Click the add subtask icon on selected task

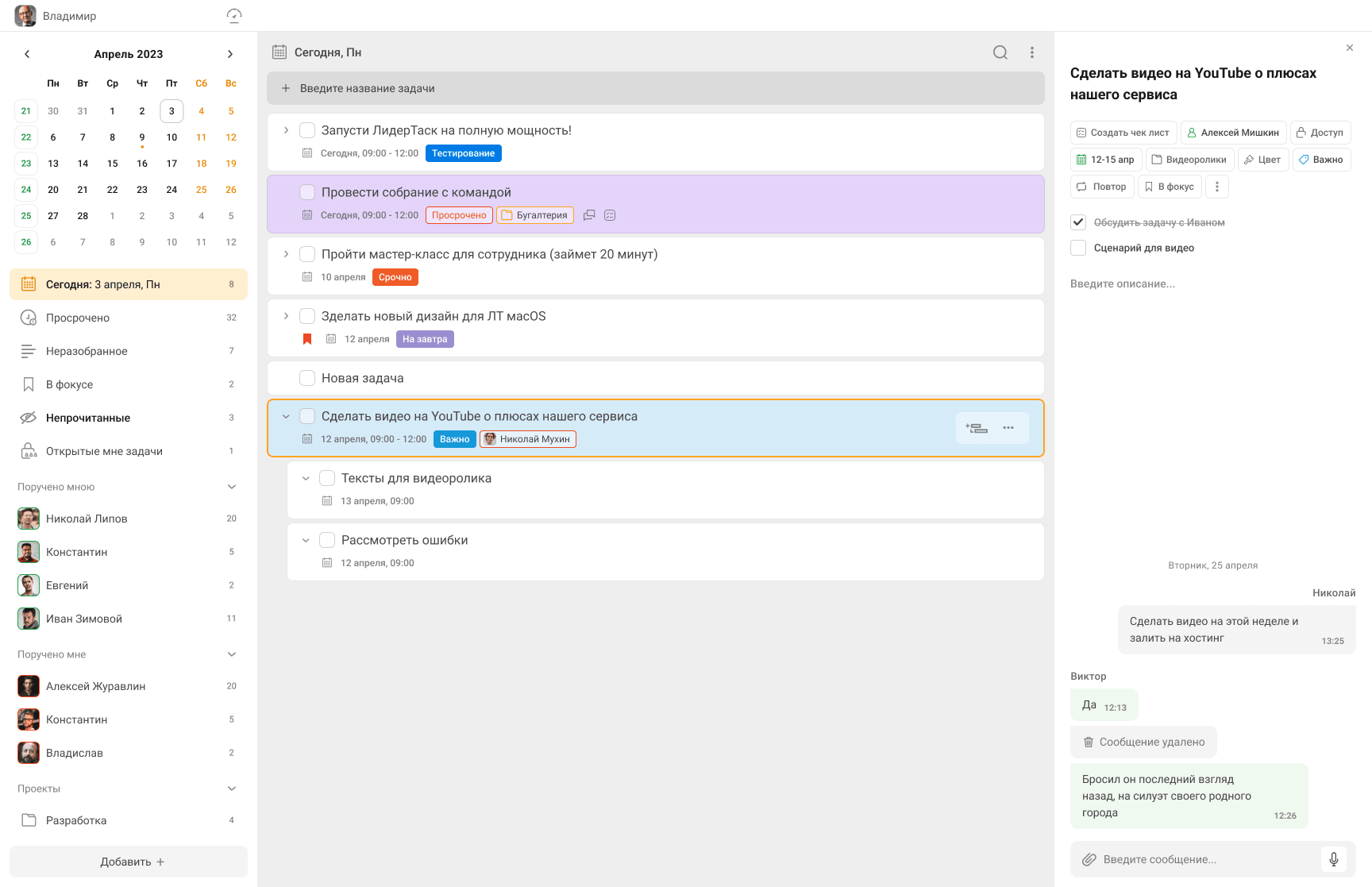click(x=977, y=428)
